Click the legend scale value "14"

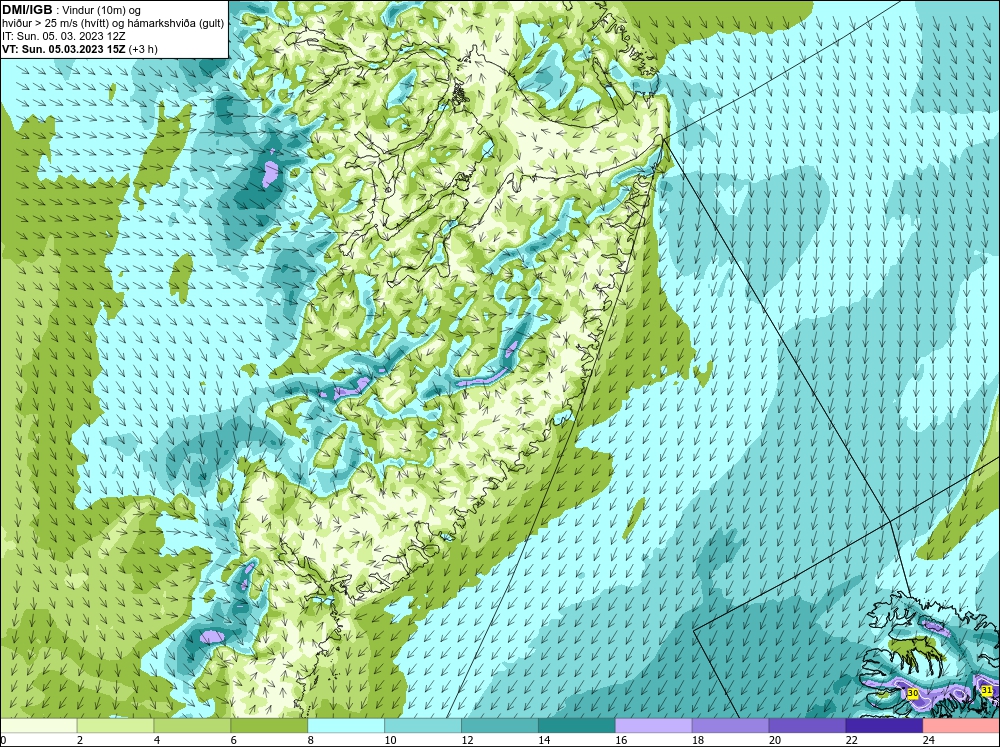tap(544, 740)
